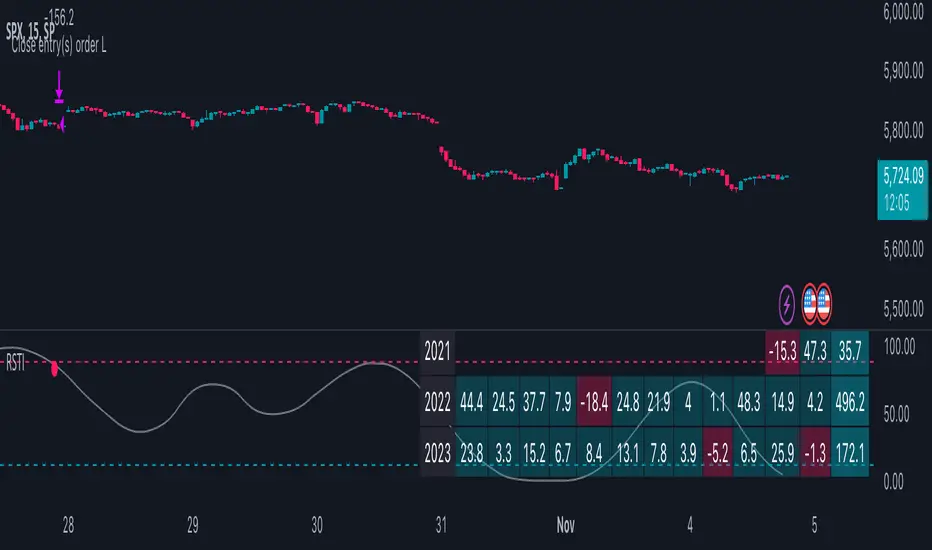This screenshot has height=550, width=932.
Task: Click the purple close entry arrow marker
Action: 59,87
